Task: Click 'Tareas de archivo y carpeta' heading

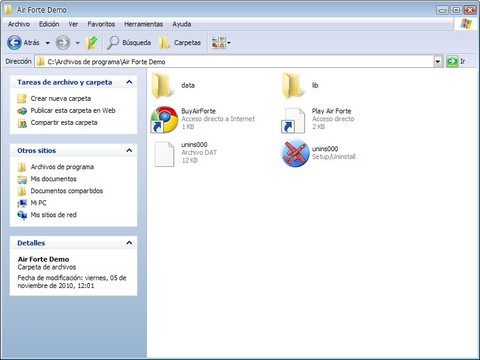Action: 65,82
